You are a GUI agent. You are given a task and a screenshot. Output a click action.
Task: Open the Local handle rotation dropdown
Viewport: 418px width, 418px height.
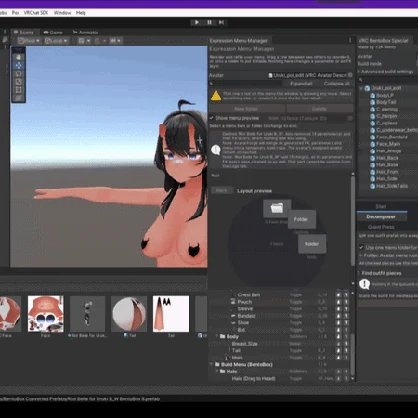point(56,41)
